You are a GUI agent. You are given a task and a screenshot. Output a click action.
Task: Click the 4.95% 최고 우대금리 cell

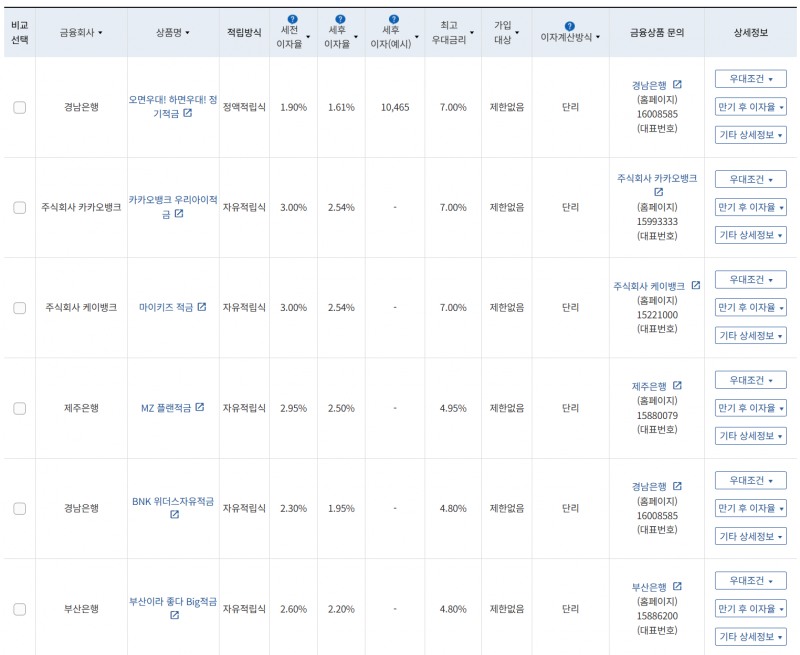tap(453, 408)
